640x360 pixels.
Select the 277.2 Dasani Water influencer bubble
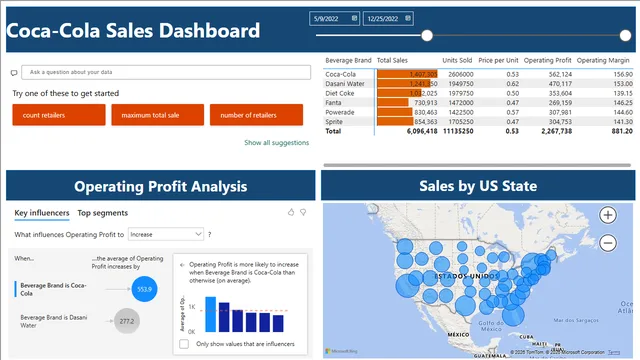[127, 321]
